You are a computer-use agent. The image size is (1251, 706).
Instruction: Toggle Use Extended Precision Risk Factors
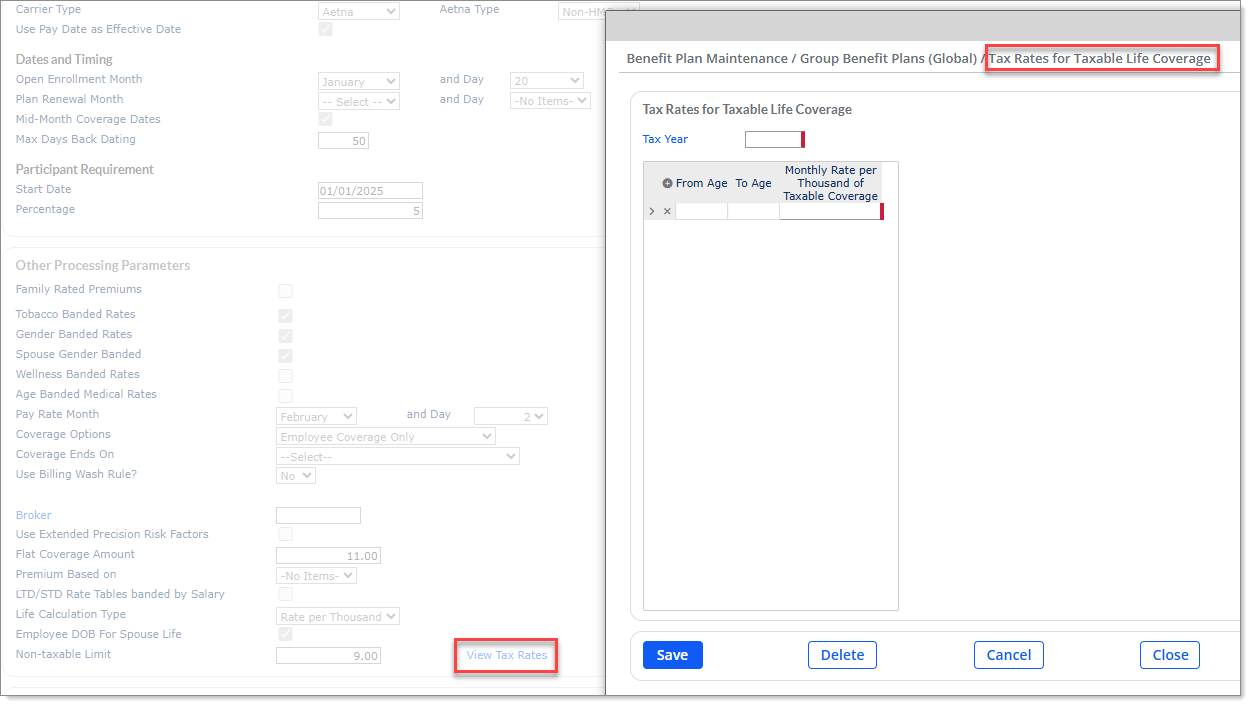tap(285, 535)
